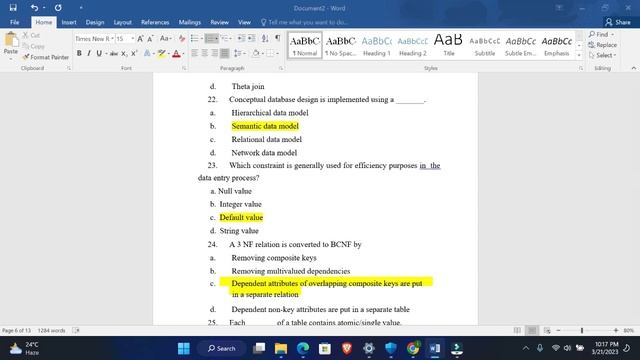
Task: Open the font color dropdown arrow
Action: pyautogui.click(x=183, y=53)
